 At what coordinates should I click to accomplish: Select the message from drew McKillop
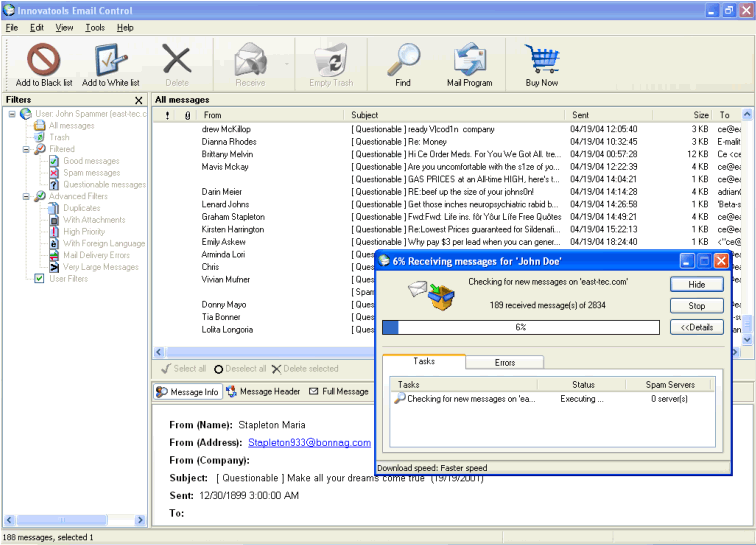coord(447,129)
